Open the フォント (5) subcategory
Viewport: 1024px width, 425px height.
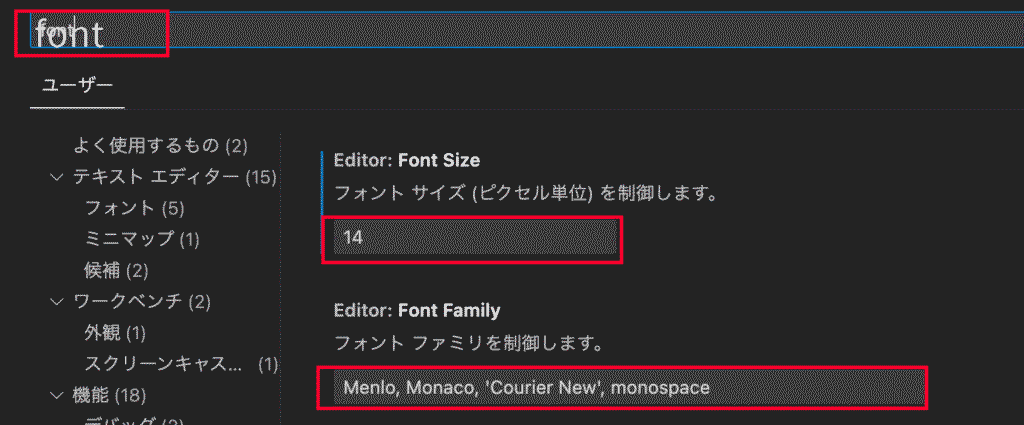click(135, 208)
